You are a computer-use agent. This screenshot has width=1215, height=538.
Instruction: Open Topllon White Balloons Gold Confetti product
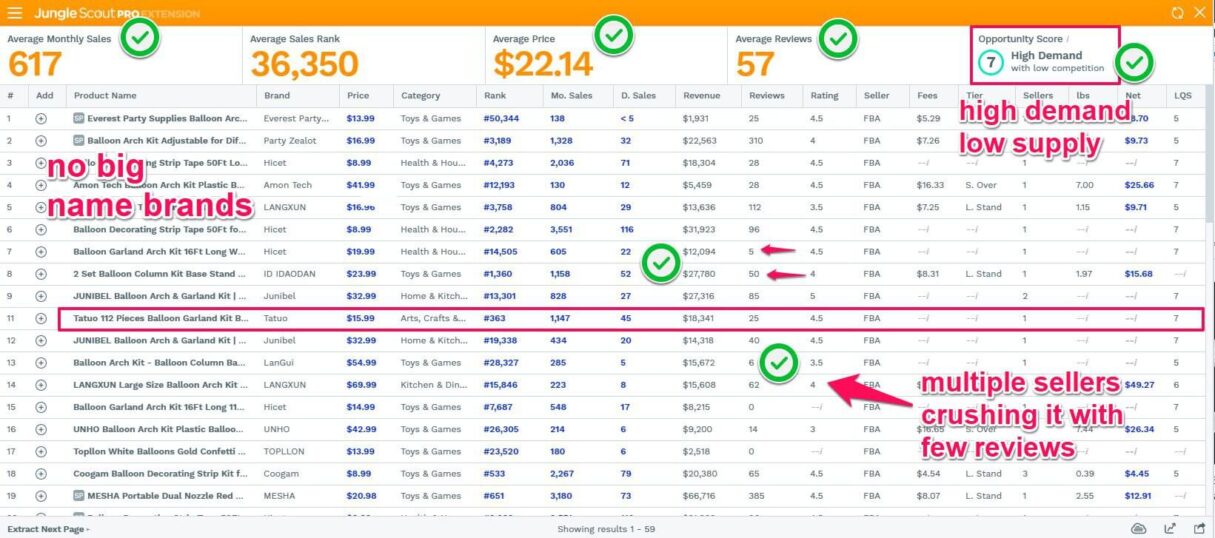160,452
